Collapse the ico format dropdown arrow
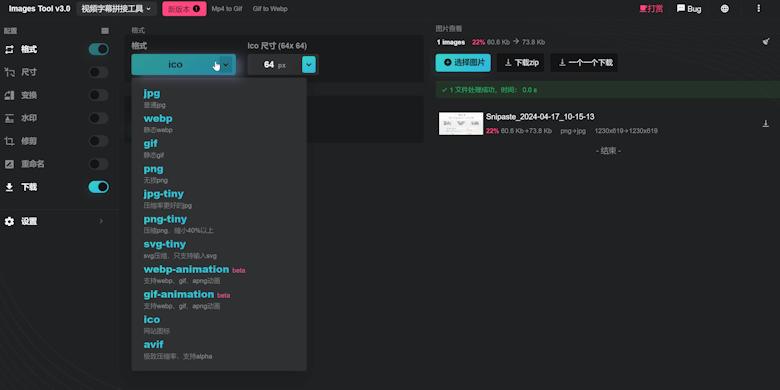 pyautogui.click(x=225, y=65)
